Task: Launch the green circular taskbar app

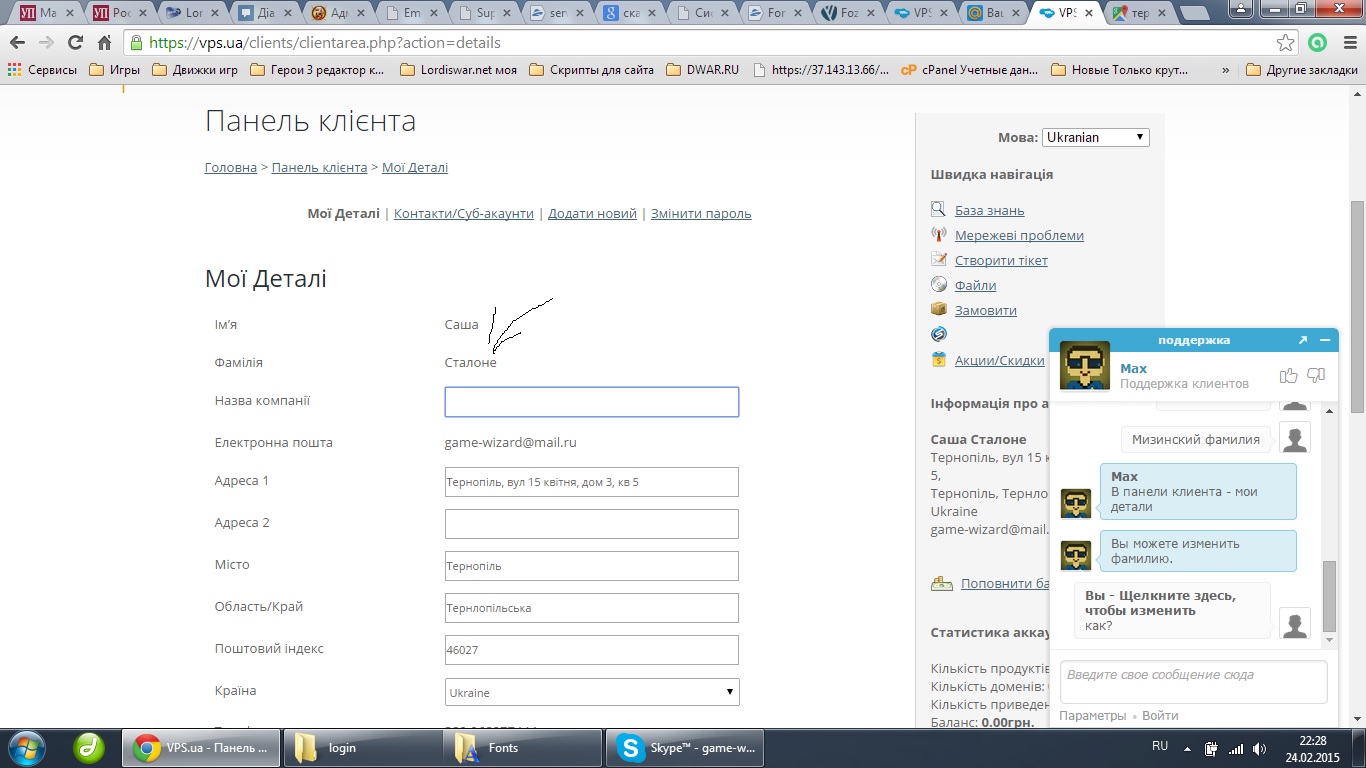Action: [x=91, y=747]
